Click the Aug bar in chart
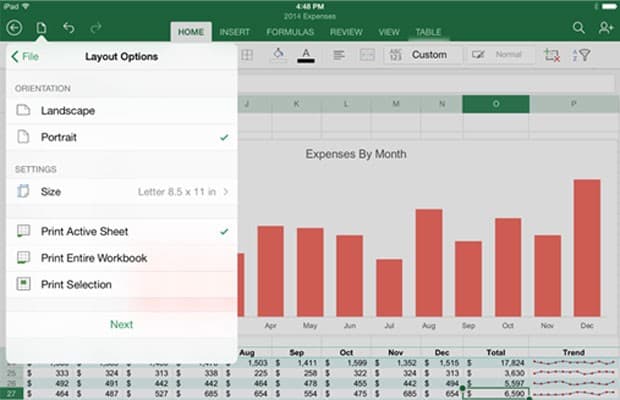The image size is (620, 400). tap(429, 263)
